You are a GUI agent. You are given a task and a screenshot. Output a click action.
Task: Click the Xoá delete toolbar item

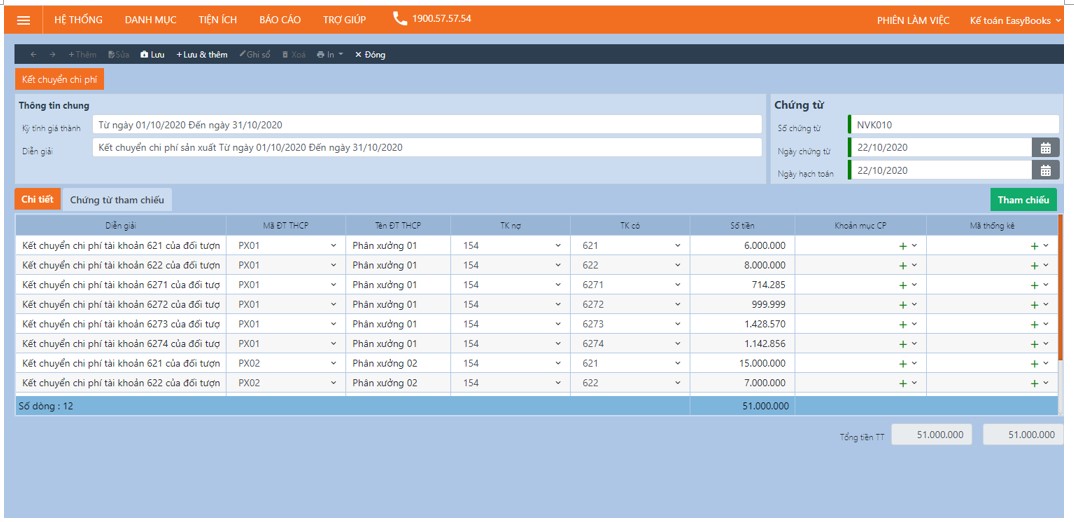294,55
